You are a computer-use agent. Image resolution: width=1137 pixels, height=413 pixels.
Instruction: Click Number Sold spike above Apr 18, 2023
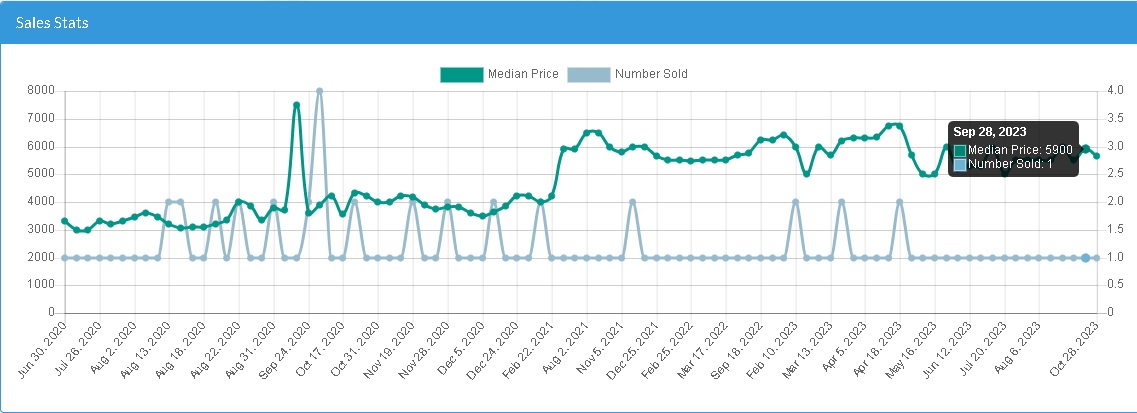coord(900,202)
